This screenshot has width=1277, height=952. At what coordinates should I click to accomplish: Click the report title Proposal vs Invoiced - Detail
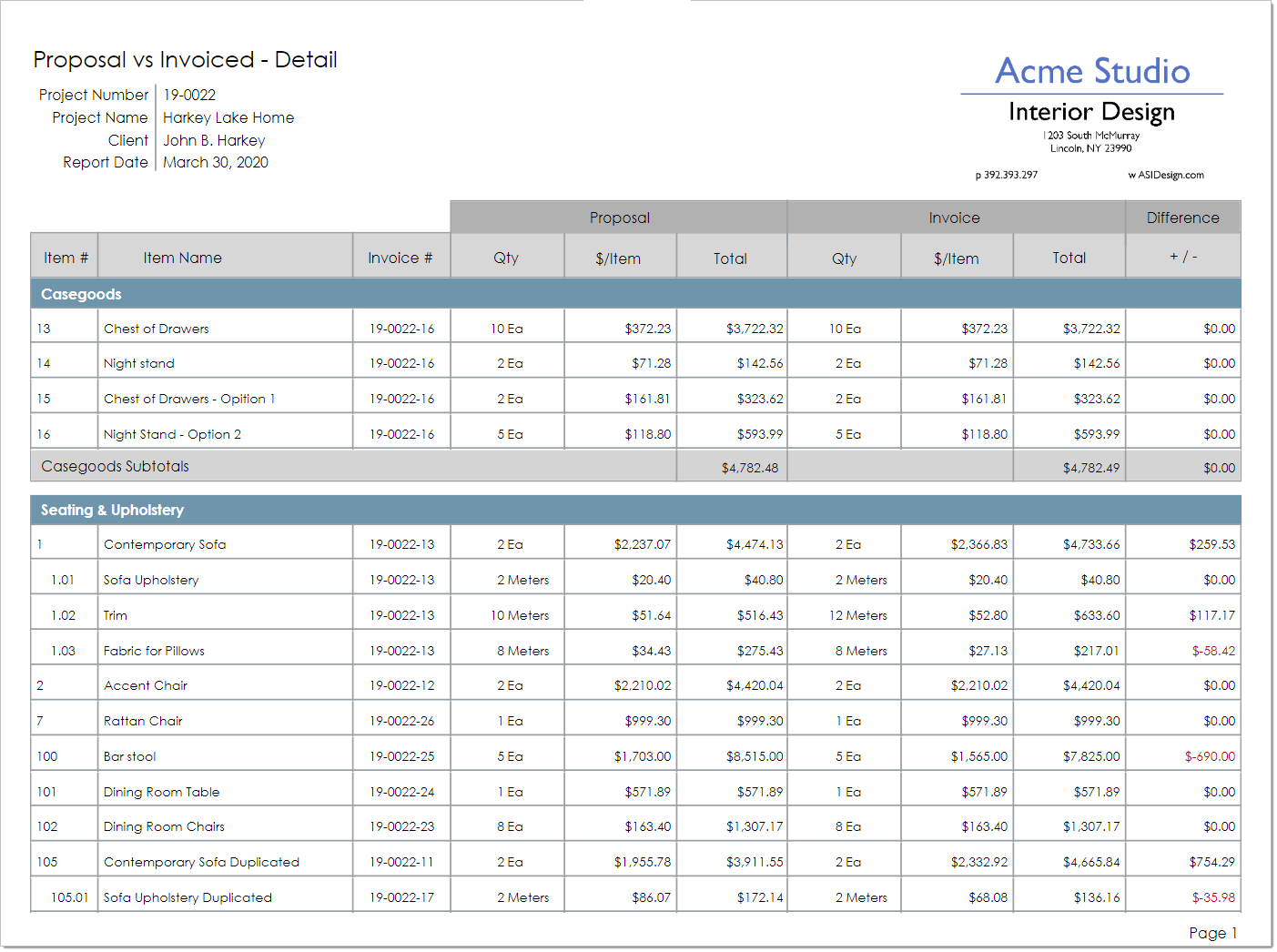[185, 60]
